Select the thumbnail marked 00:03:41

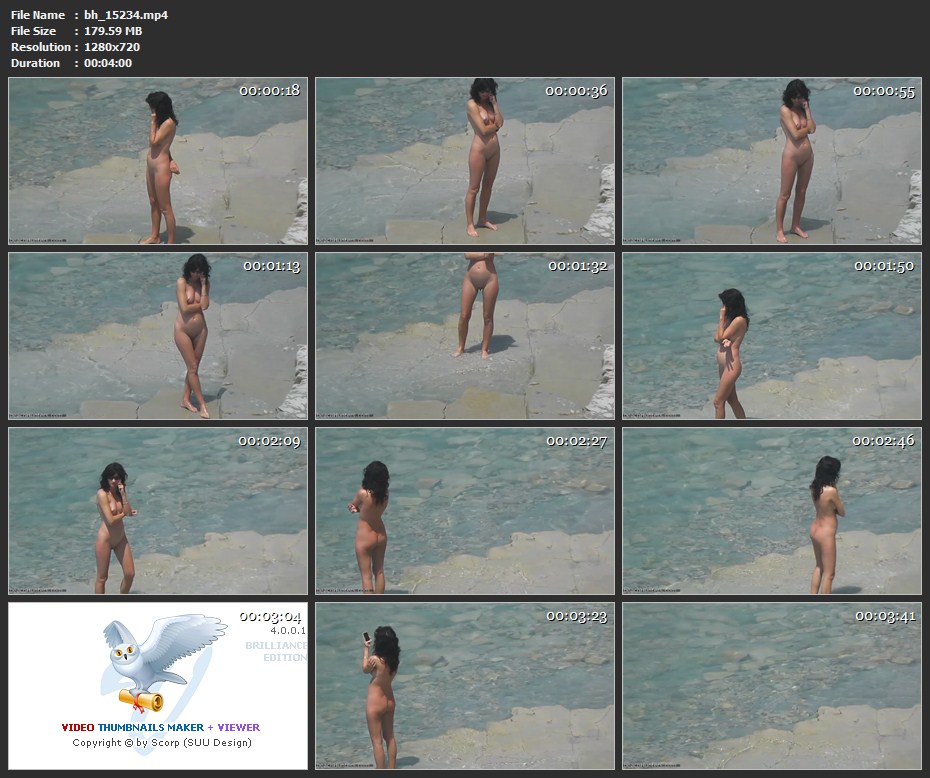(x=772, y=685)
